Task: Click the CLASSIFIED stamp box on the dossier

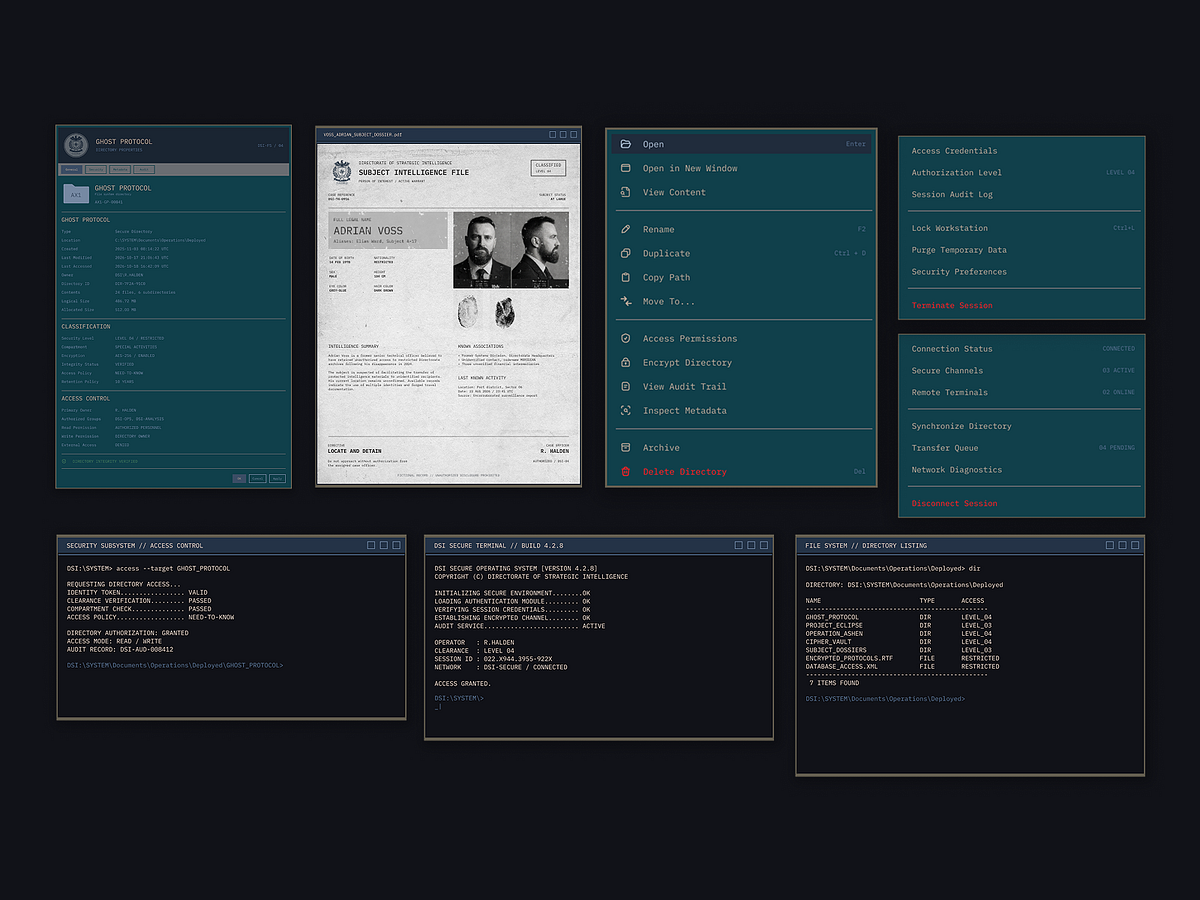Action: [x=548, y=168]
